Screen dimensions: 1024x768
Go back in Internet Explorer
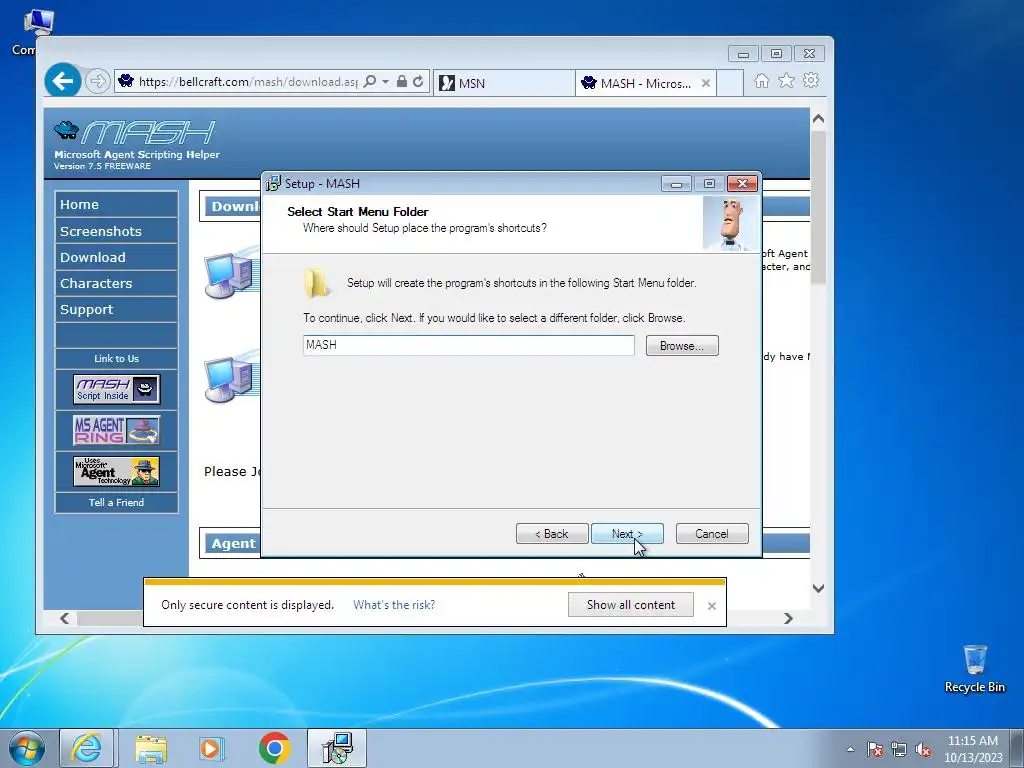coord(63,81)
